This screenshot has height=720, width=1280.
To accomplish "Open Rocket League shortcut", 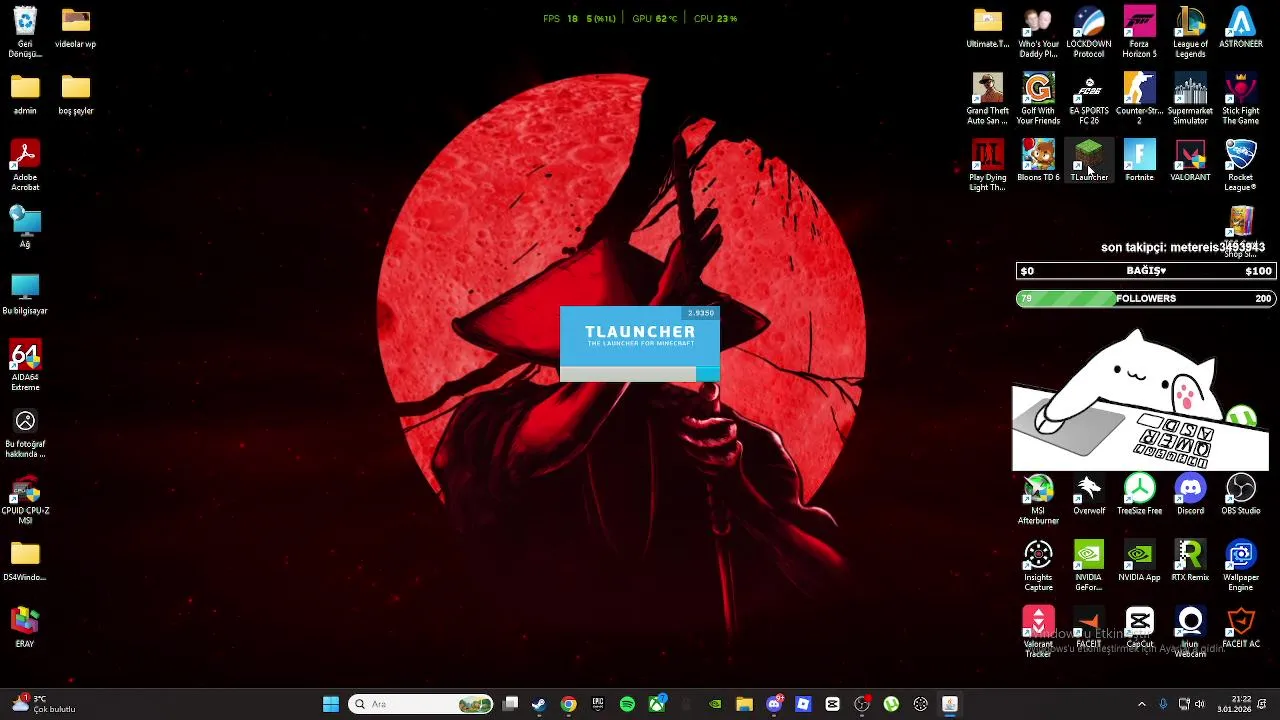I will [1241, 166].
